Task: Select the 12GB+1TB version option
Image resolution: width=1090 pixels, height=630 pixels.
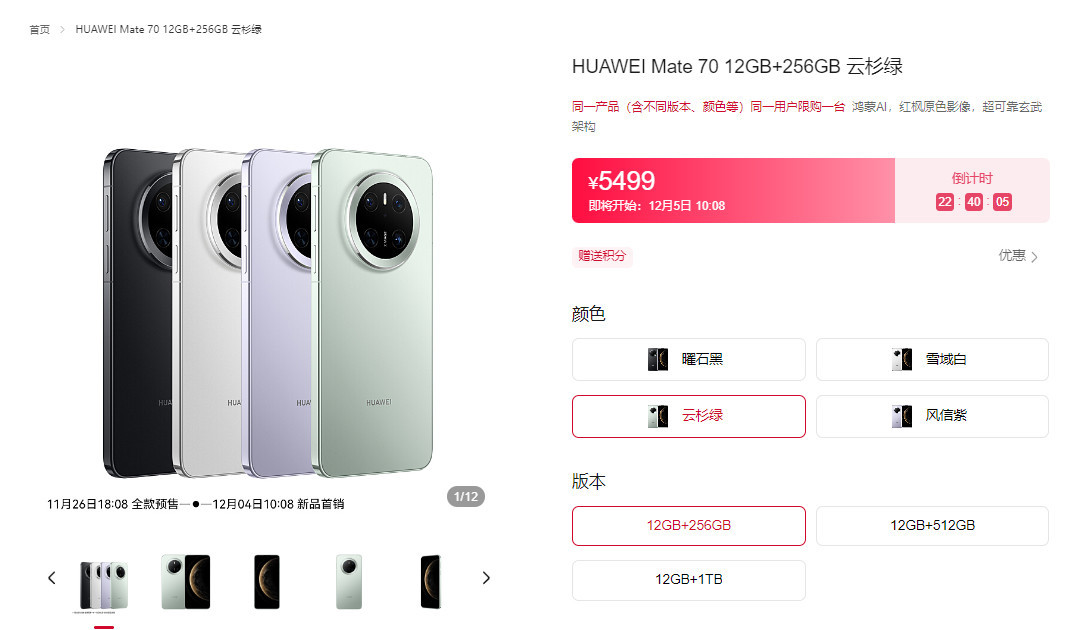Action: click(x=688, y=580)
